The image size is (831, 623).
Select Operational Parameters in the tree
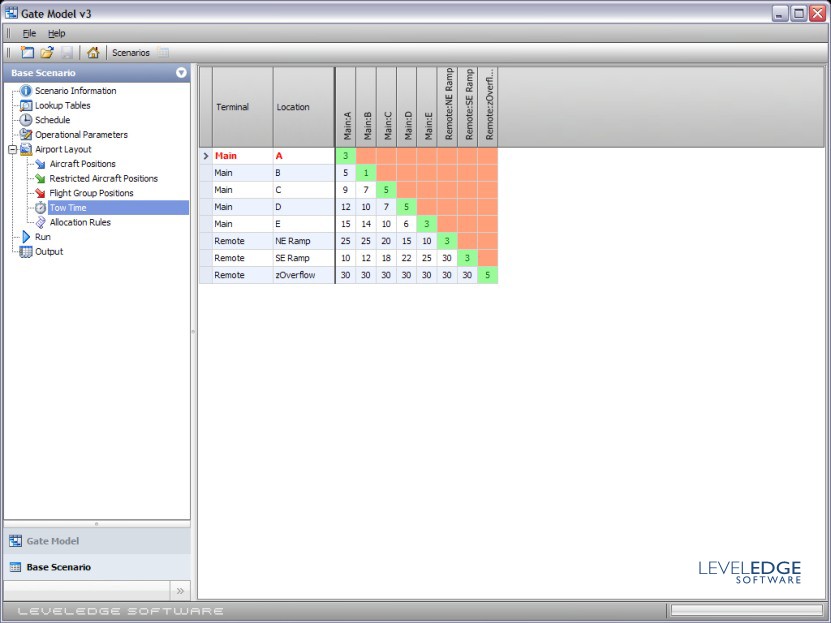point(81,135)
